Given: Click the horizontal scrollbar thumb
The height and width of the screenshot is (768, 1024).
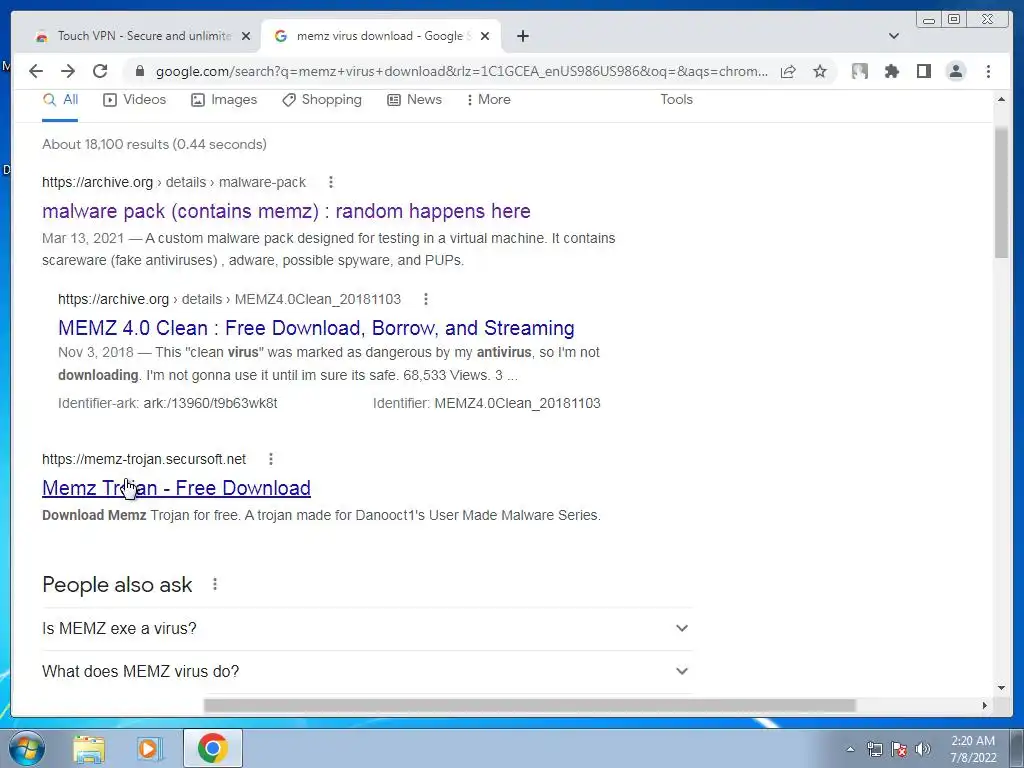Looking at the screenshot, I should tap(530, 705).
